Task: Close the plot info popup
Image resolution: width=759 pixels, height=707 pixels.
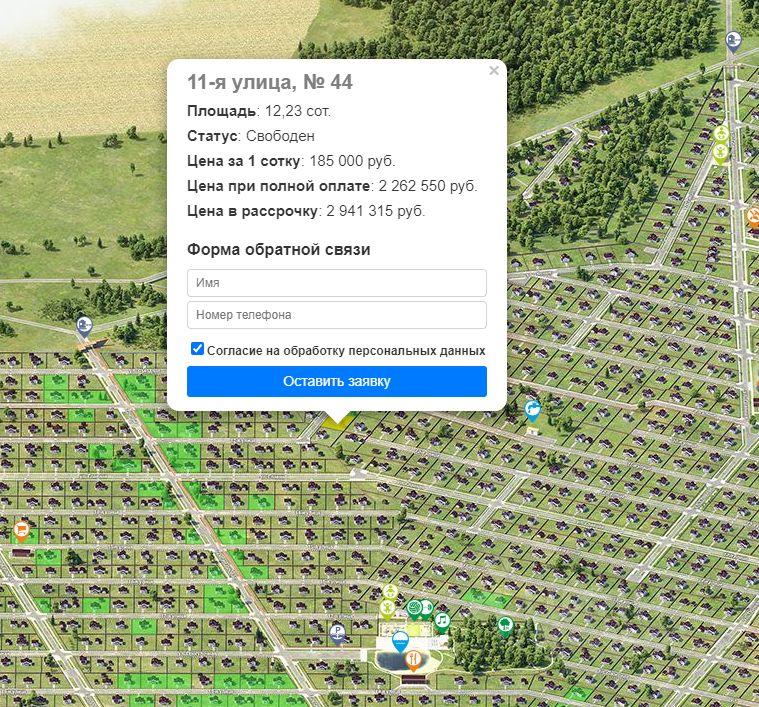Action: click(x=494, y=71)
